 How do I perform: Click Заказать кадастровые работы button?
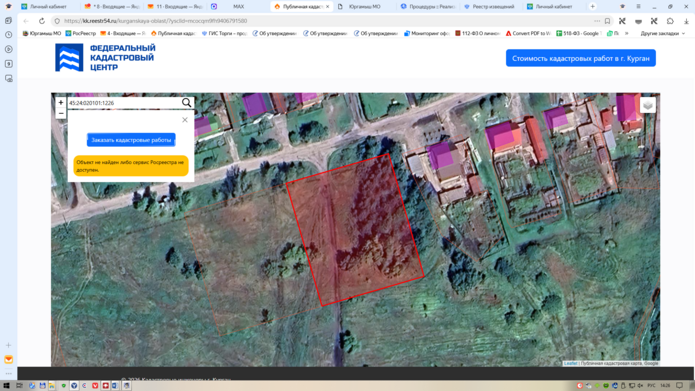coord(131,140)
